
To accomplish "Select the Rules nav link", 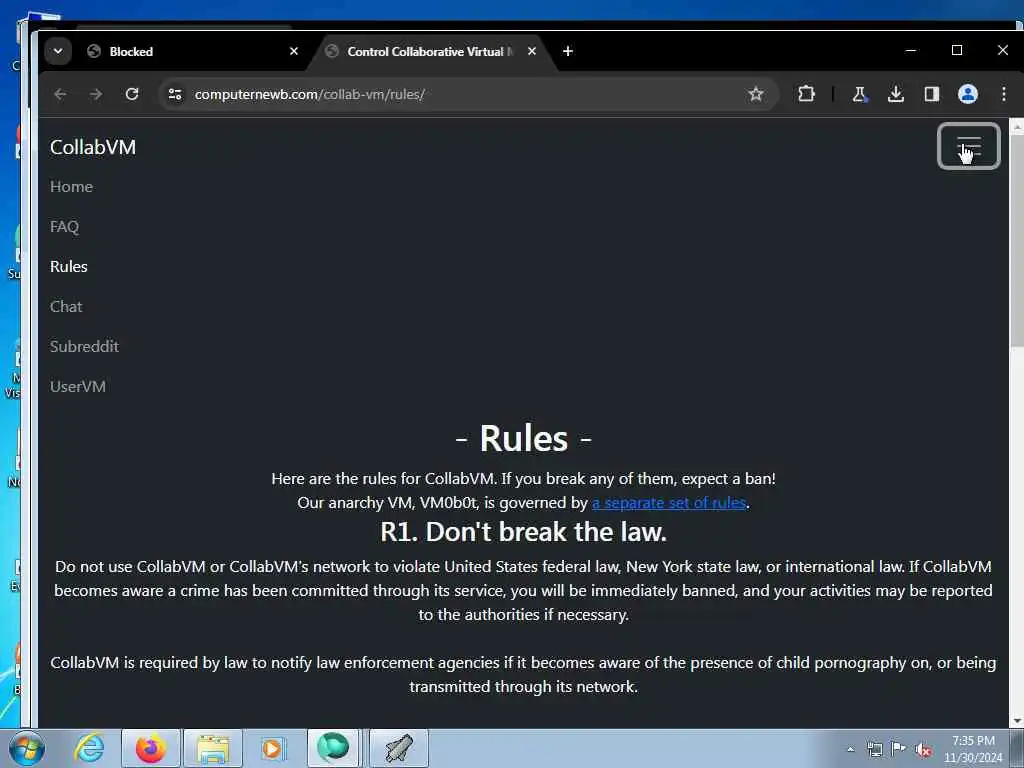I will [69, 266].
